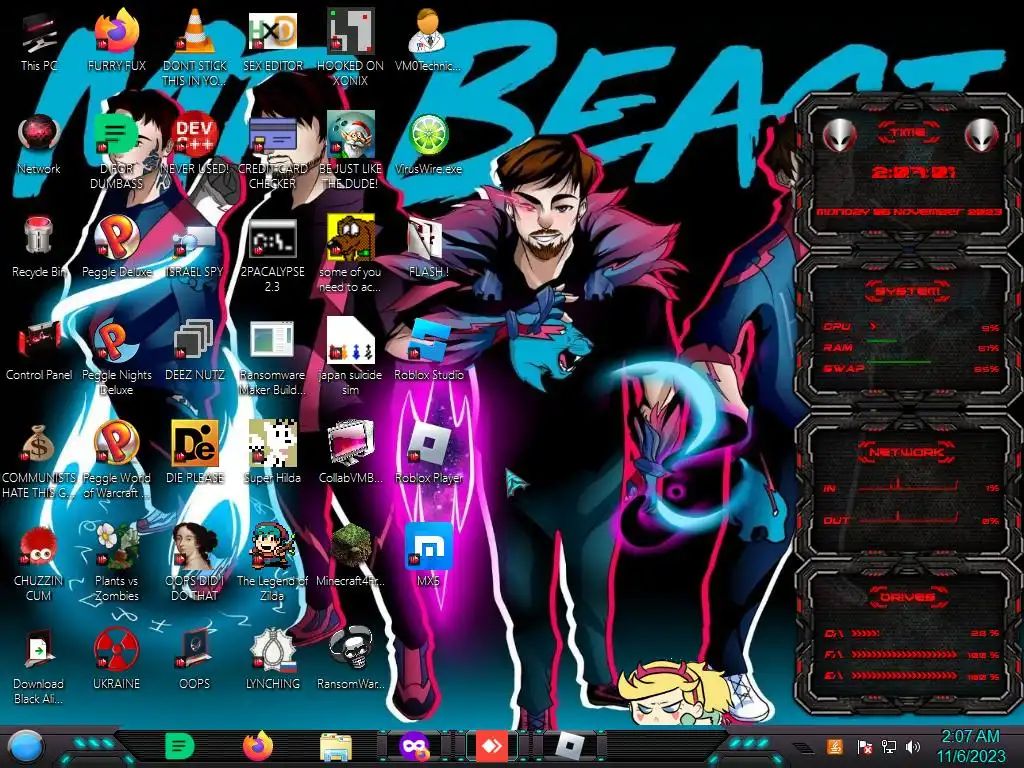Launch 2PACALYPSE 2.3 console icon
The width and height of the screenshot is (1024, 768).
(x=272, y=239)
